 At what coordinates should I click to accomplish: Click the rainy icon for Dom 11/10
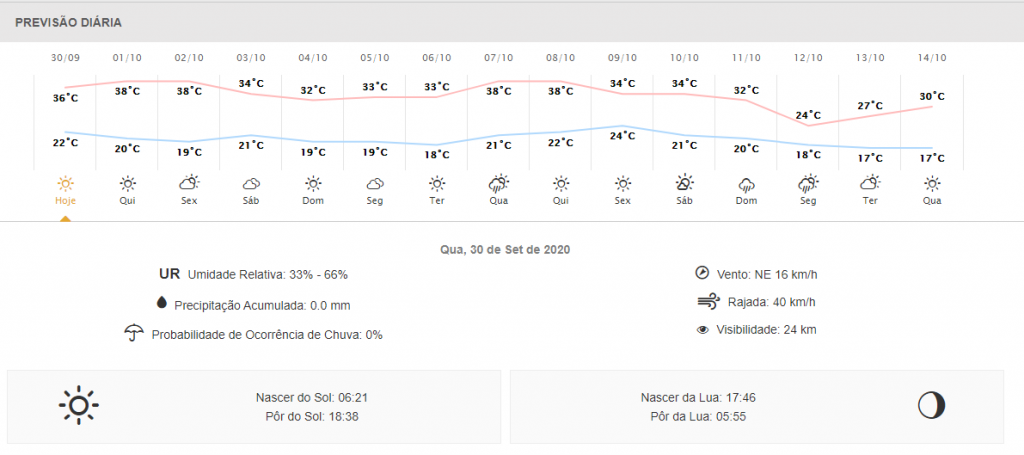(746, 183)
